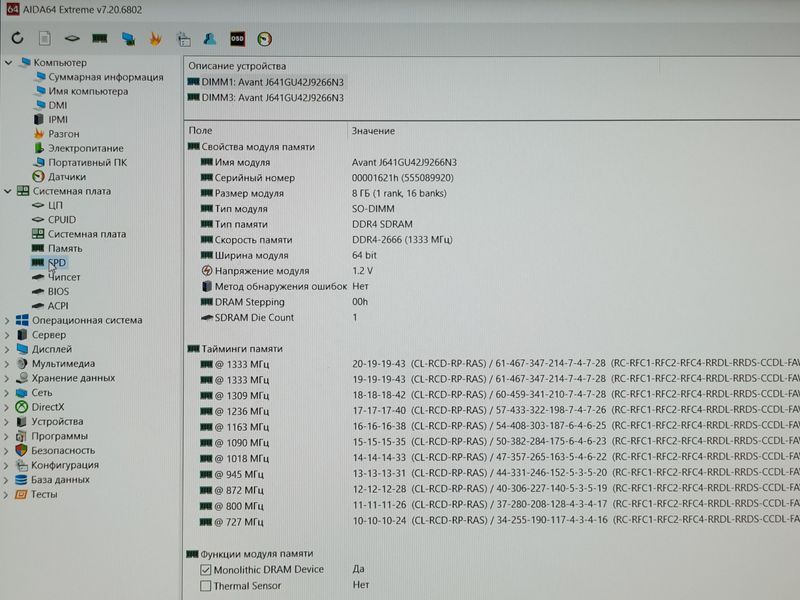Viewport: 800px width, 600px height.
Task: Click the Тайминги памяти group header
Action: (x=235, y=349)
